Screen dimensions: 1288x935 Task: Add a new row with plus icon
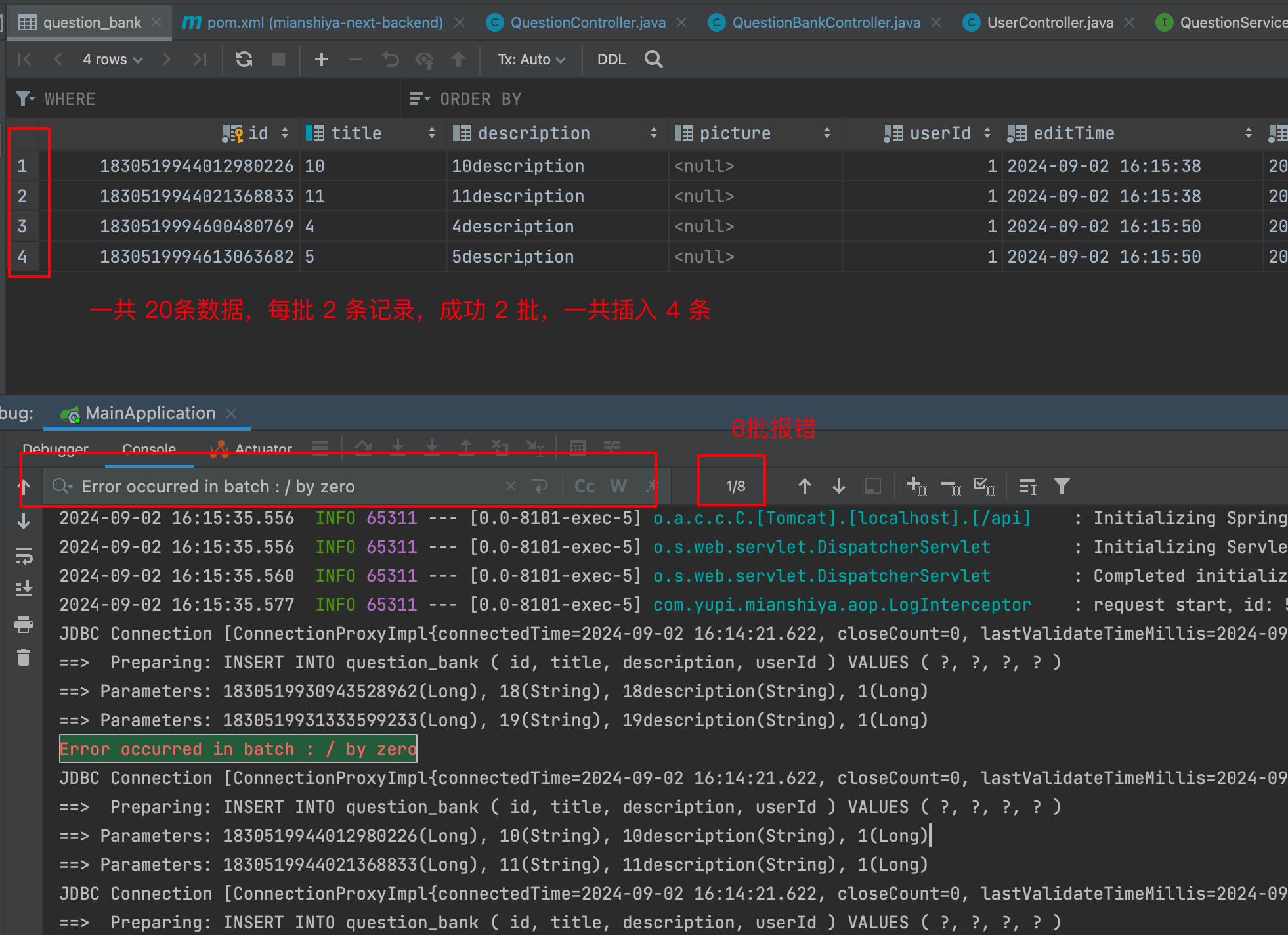[322, 60]
